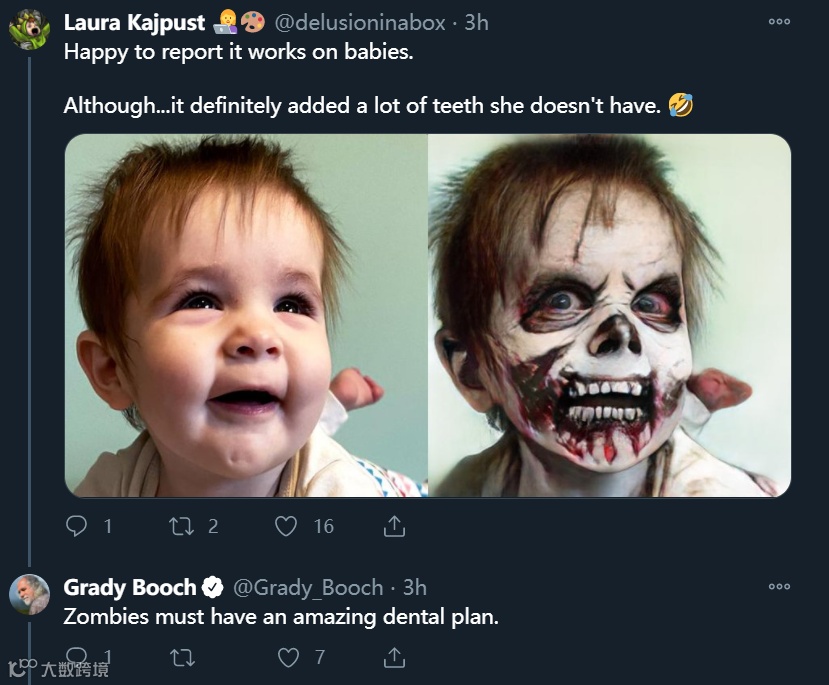Image resolution: width=829 pixels, height=685 pixels.
Task: Visit the @Grady_Booch handle link
Action: click(308, 587)
